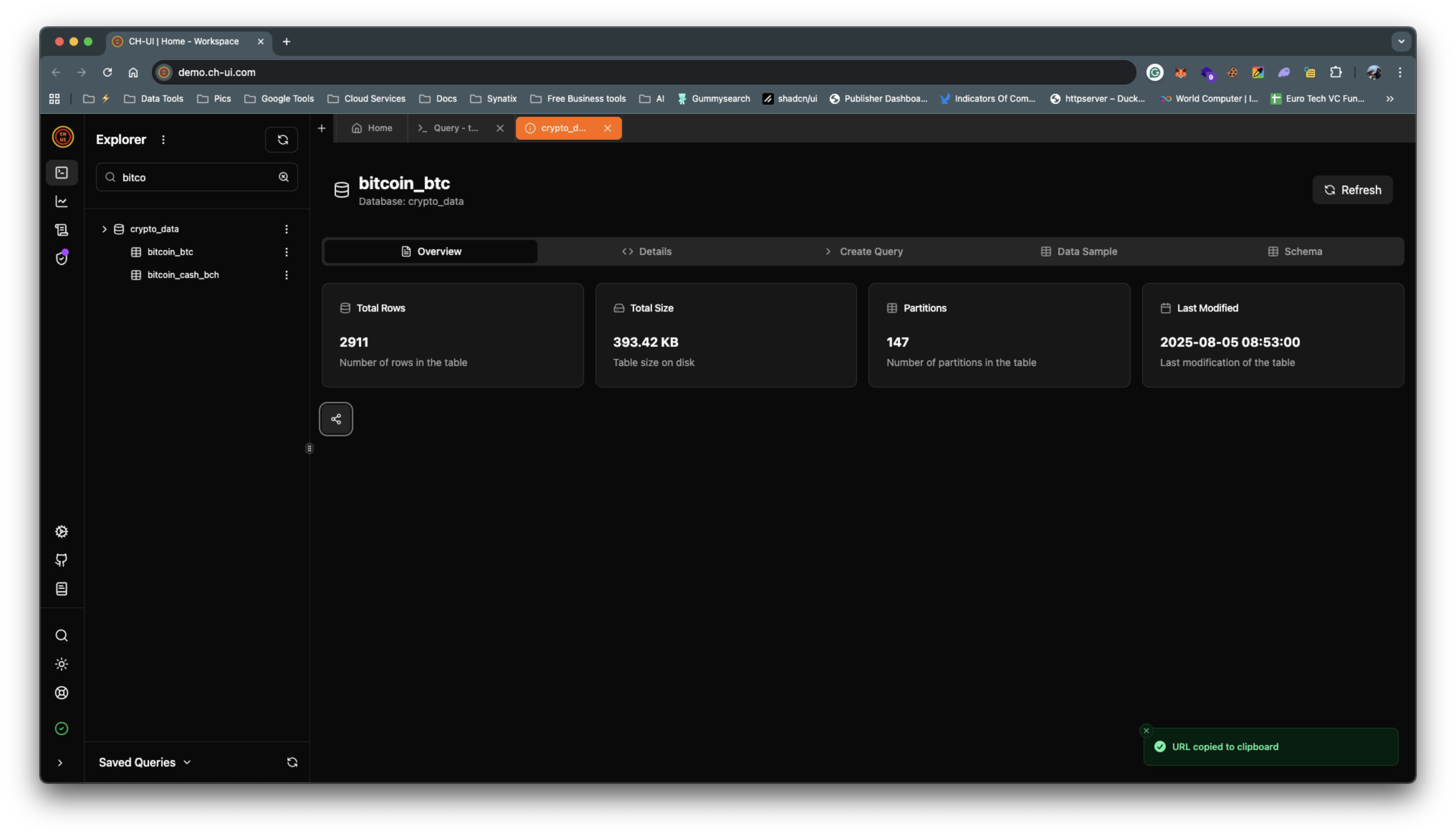Open the help lifebuoy icon
Screen dimensions: 1456x836
click(x=61, y=693)
